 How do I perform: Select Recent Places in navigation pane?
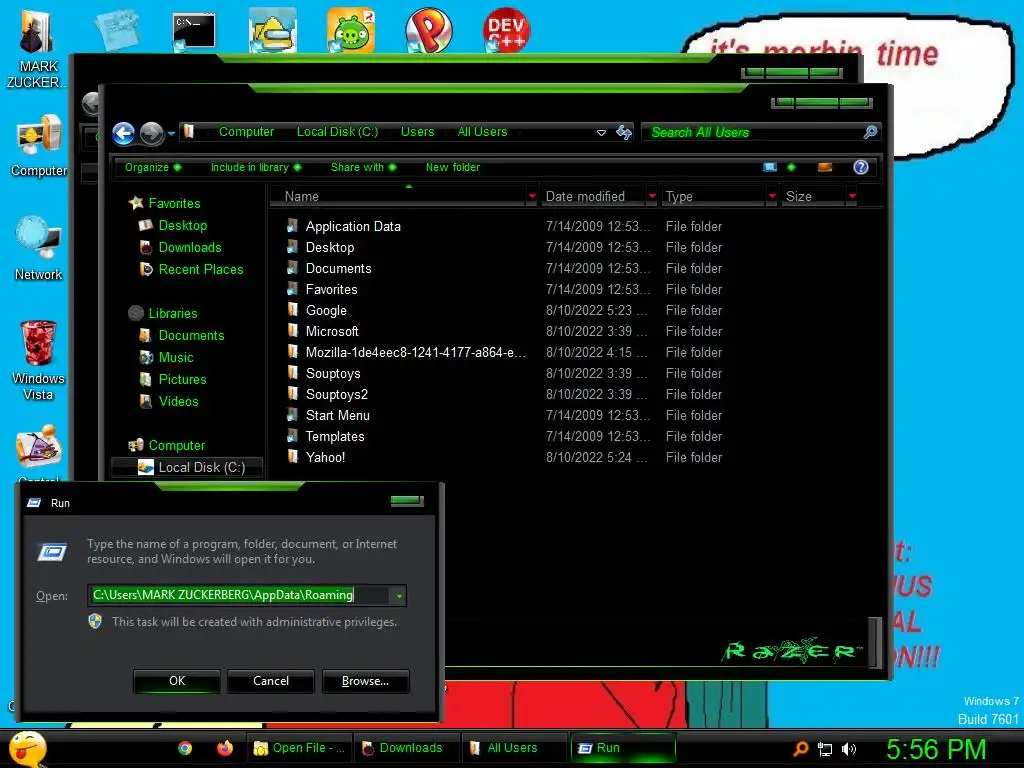point(200,270)
